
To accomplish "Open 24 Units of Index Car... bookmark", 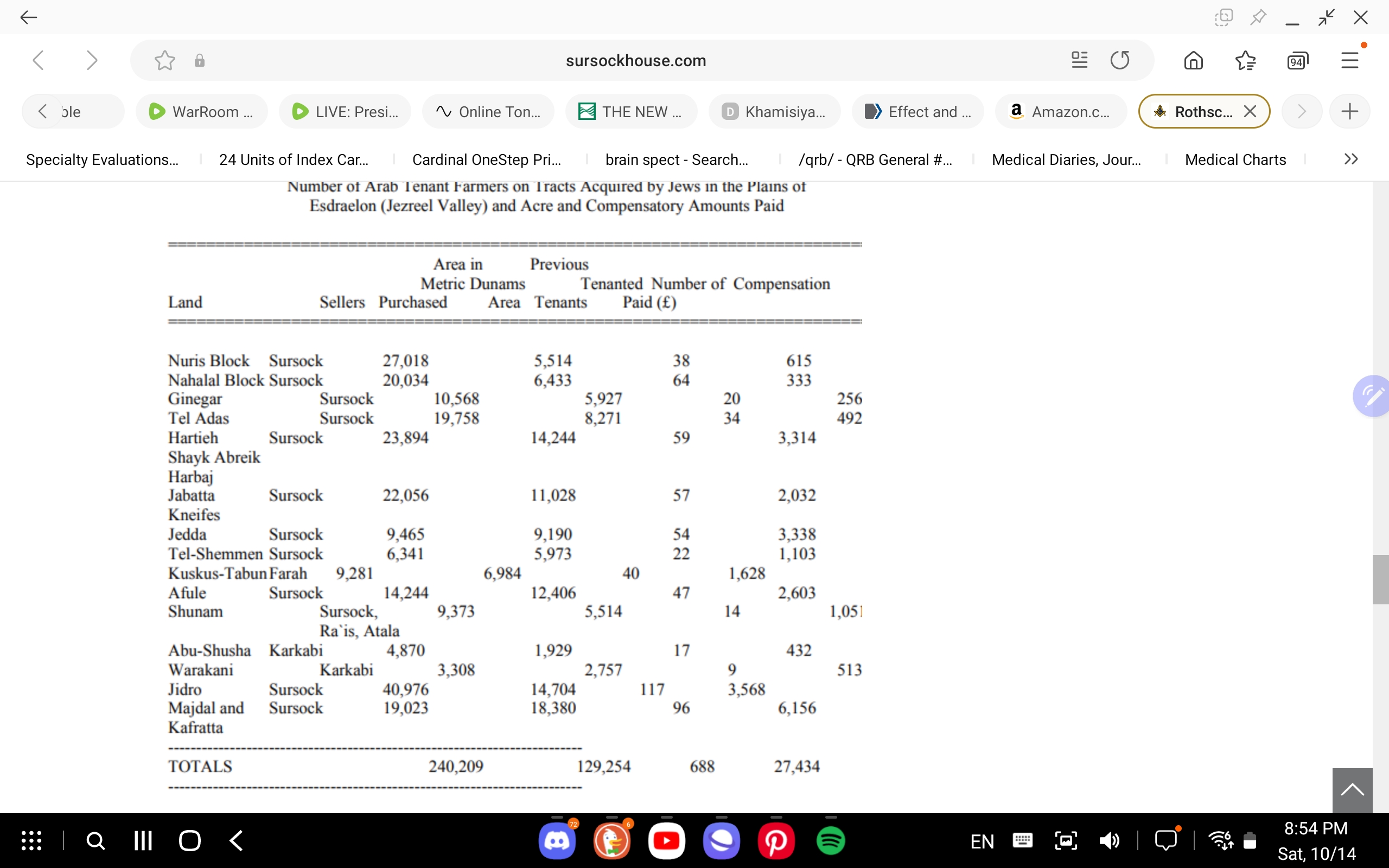I will pyautogui.click(x=294, y=159).
